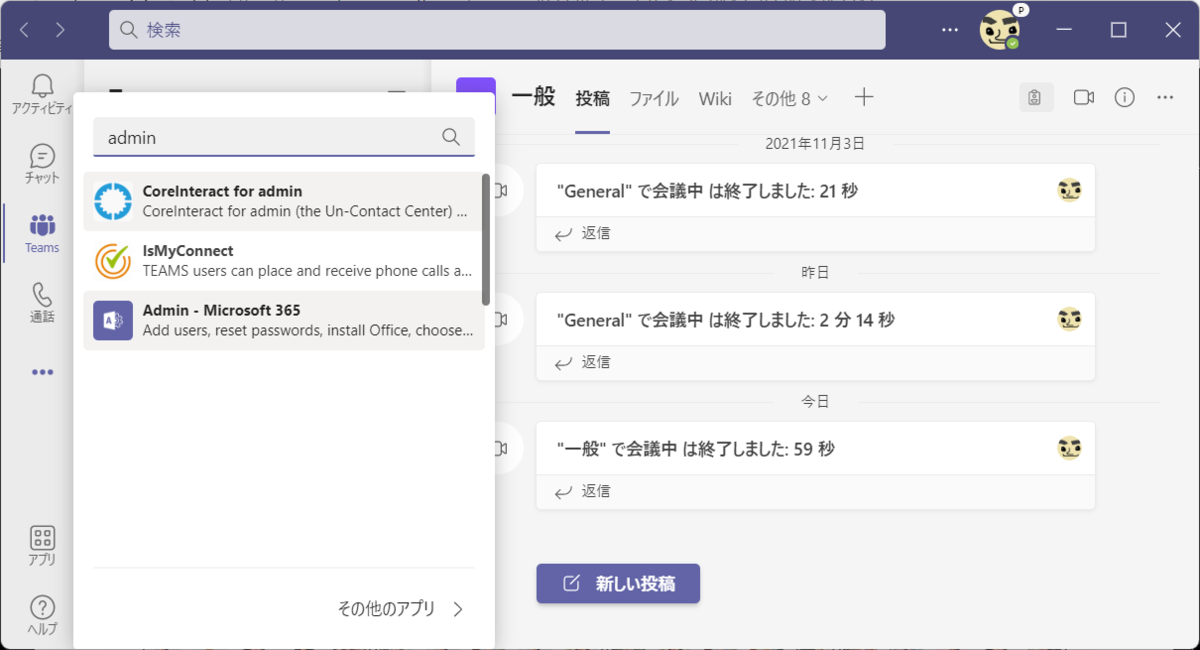Screen dimensions: 1200x650
Task: Click avatar on the 2 分 14 秒 meeting post
Action: [x=1069, y=319]
